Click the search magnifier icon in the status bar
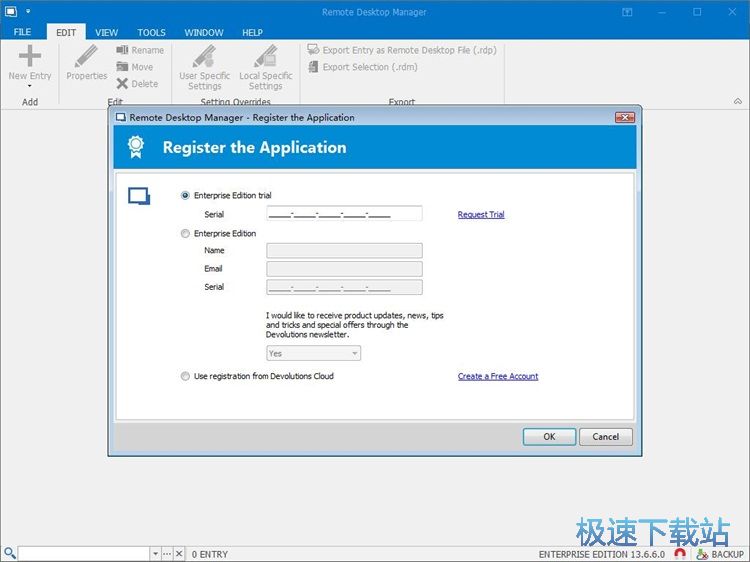750x562 pixels. (10, 553)
